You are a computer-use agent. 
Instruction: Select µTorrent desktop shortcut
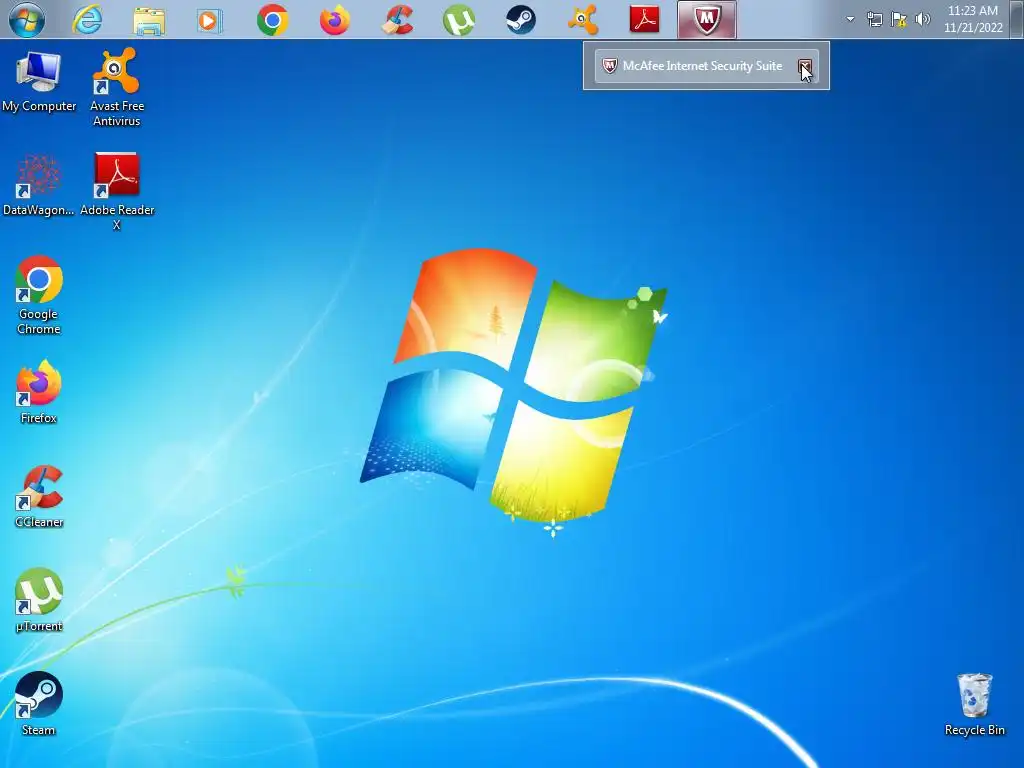39,600
